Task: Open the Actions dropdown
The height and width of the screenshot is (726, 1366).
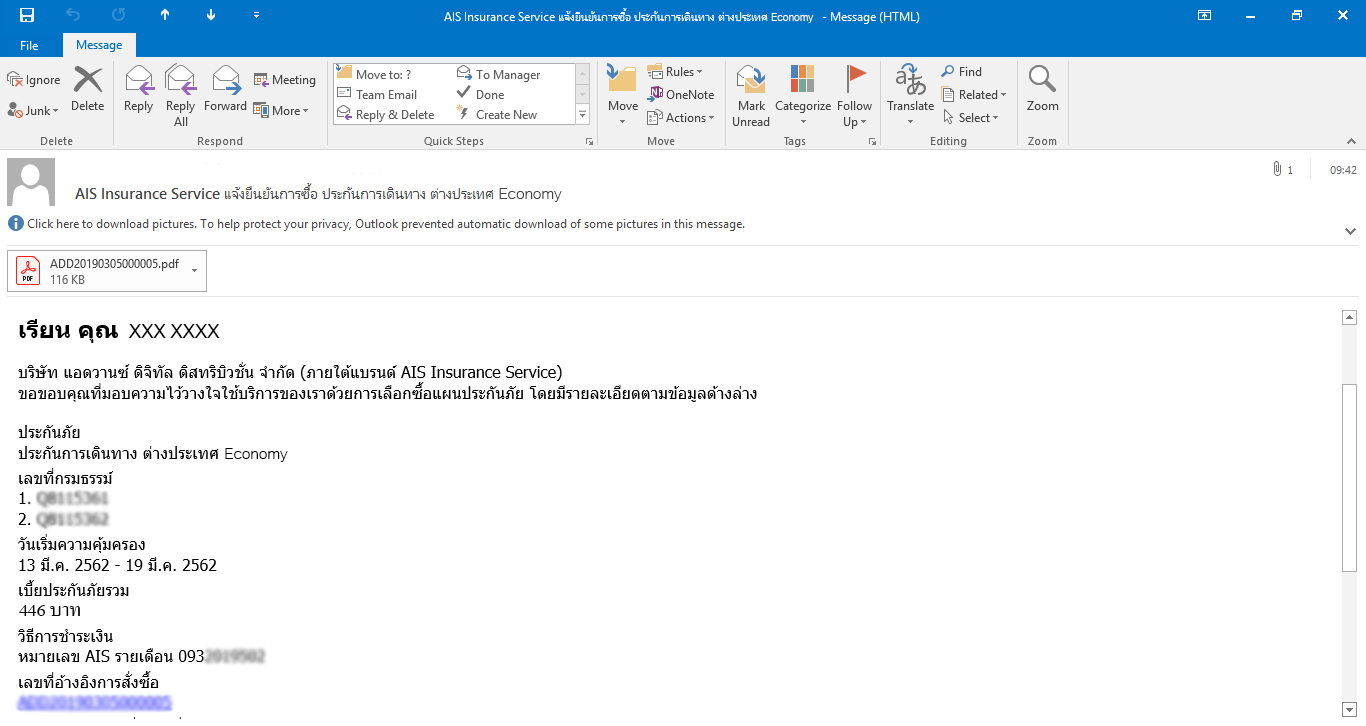Action: coord(681,118)
